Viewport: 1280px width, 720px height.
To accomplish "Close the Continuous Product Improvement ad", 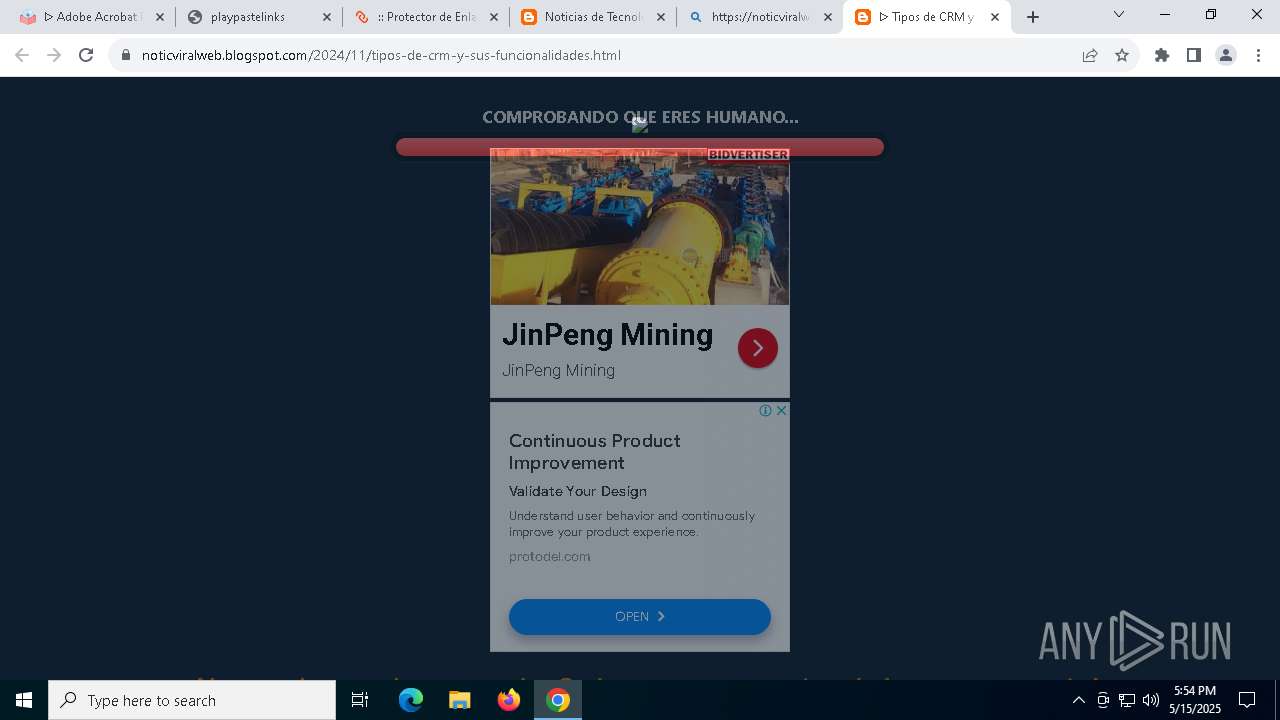I will [x=781, y=410].
